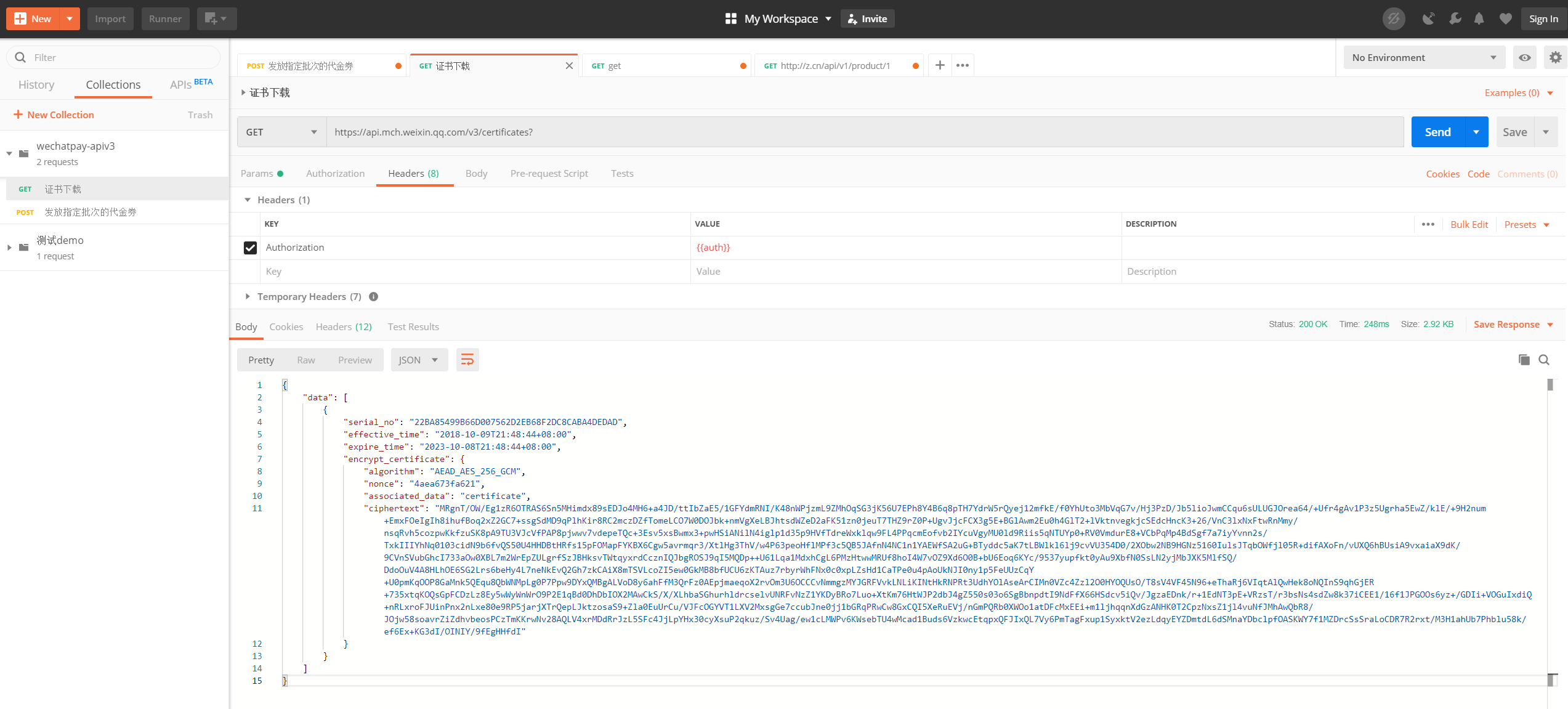Switch response view to Preview
1568x709 pixels.
point(355,360)
